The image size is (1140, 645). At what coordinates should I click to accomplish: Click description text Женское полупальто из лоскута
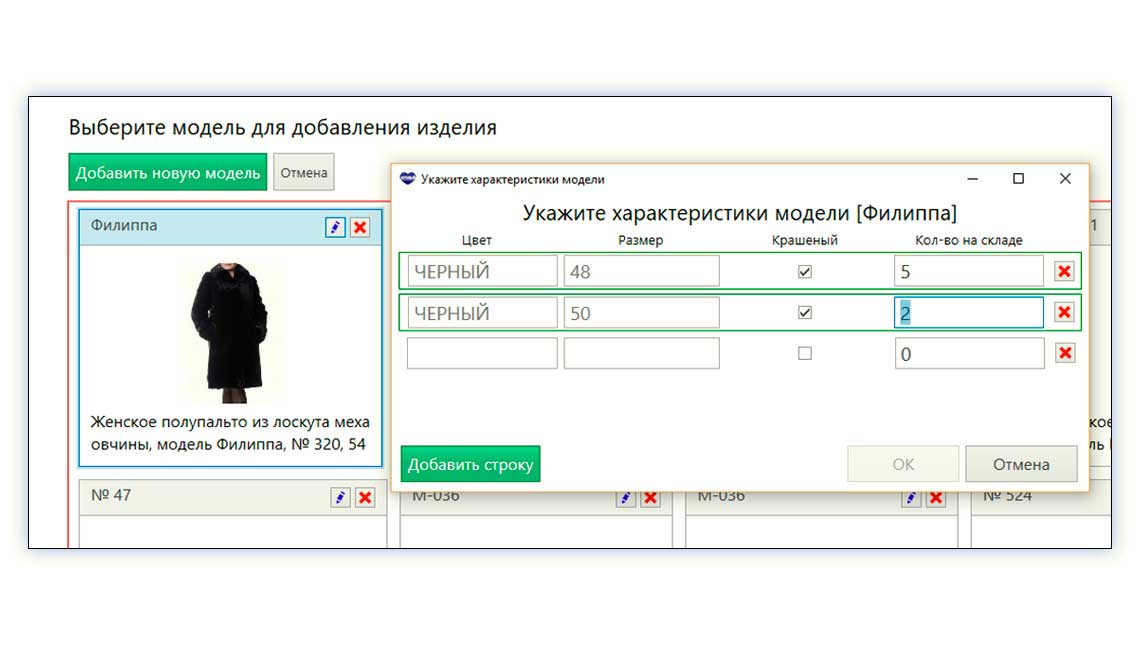click(x=230, y=433)
